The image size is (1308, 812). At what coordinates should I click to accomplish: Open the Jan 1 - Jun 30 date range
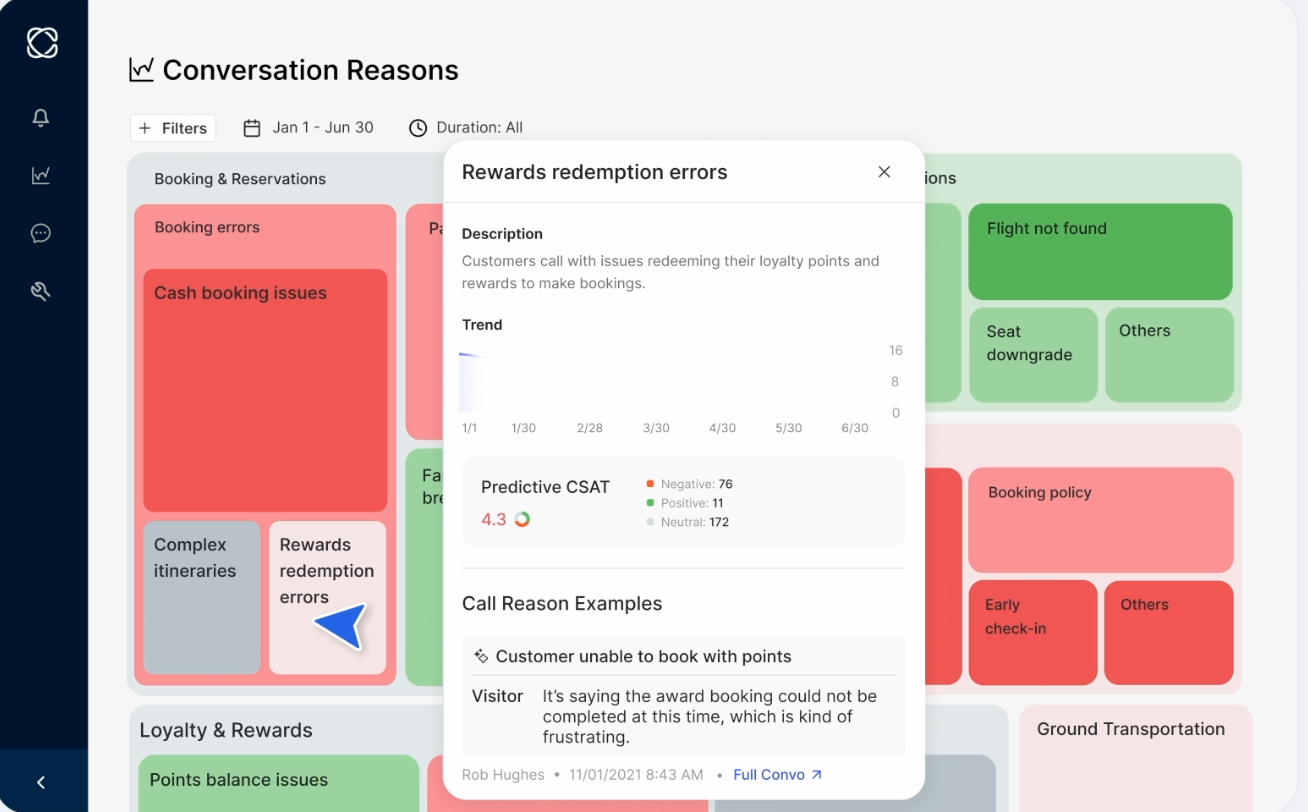309,128
